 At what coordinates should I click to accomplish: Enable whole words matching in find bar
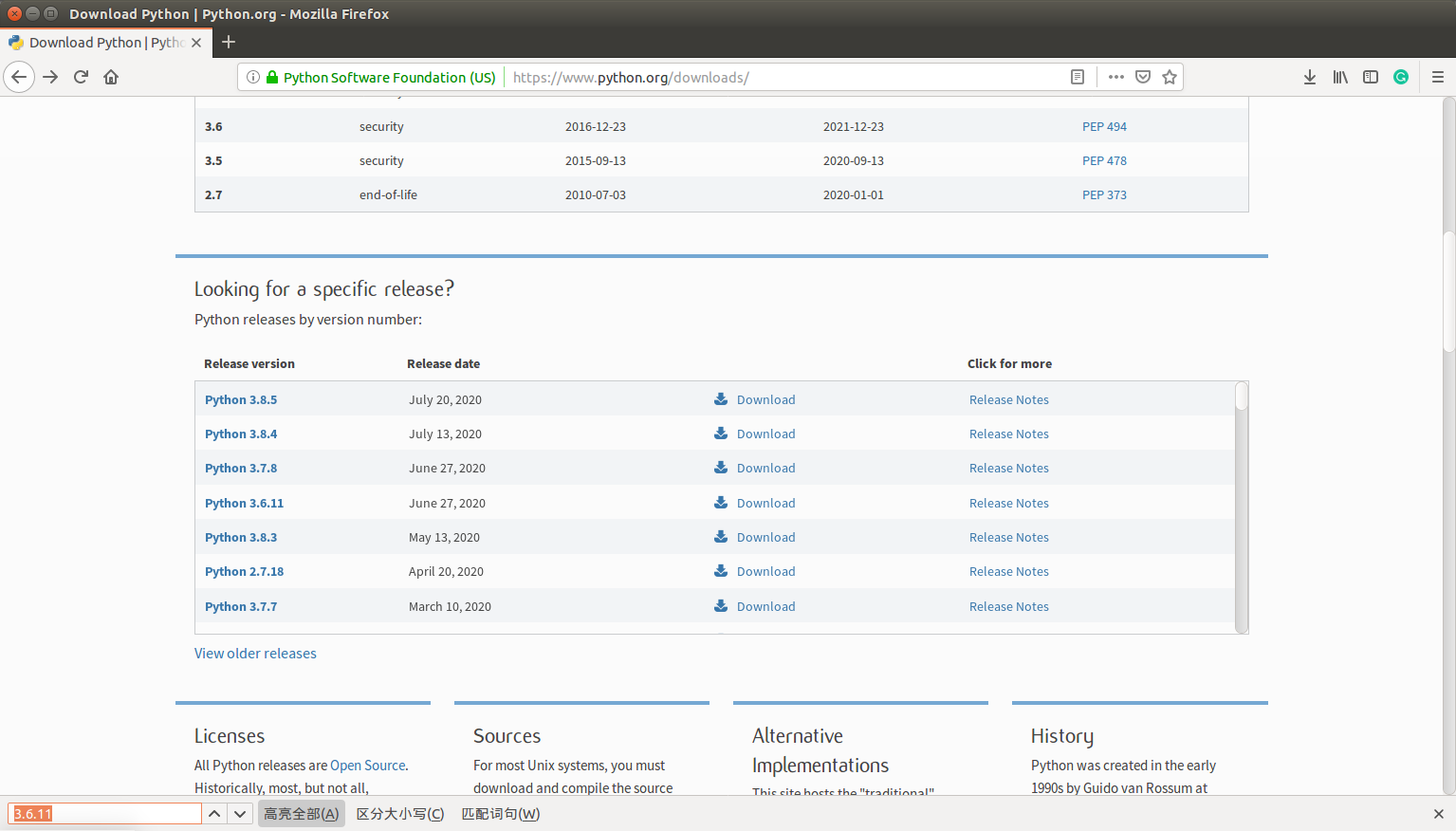[500, 813]
